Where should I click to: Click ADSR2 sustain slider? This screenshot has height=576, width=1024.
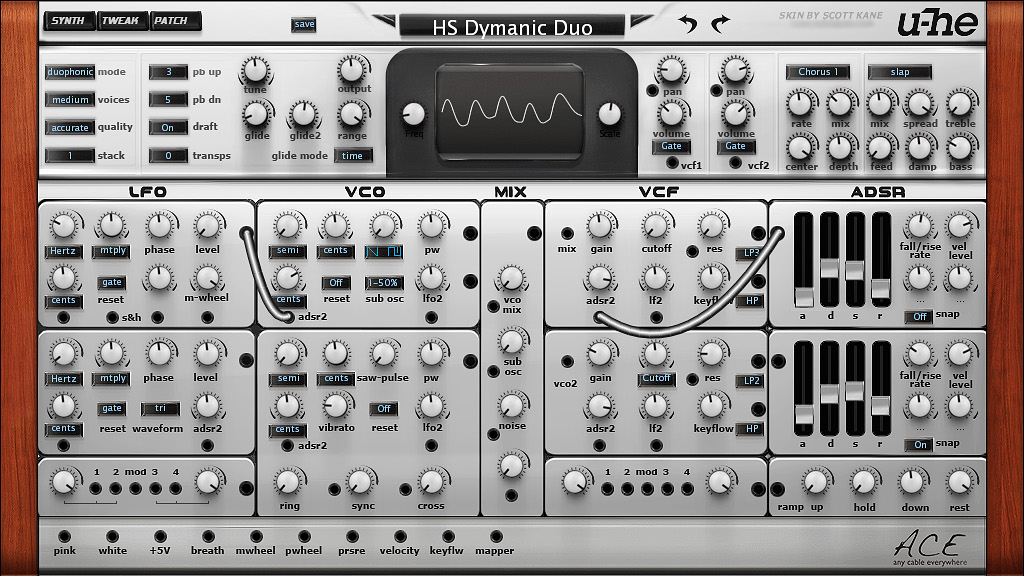(x=854, y=391)
